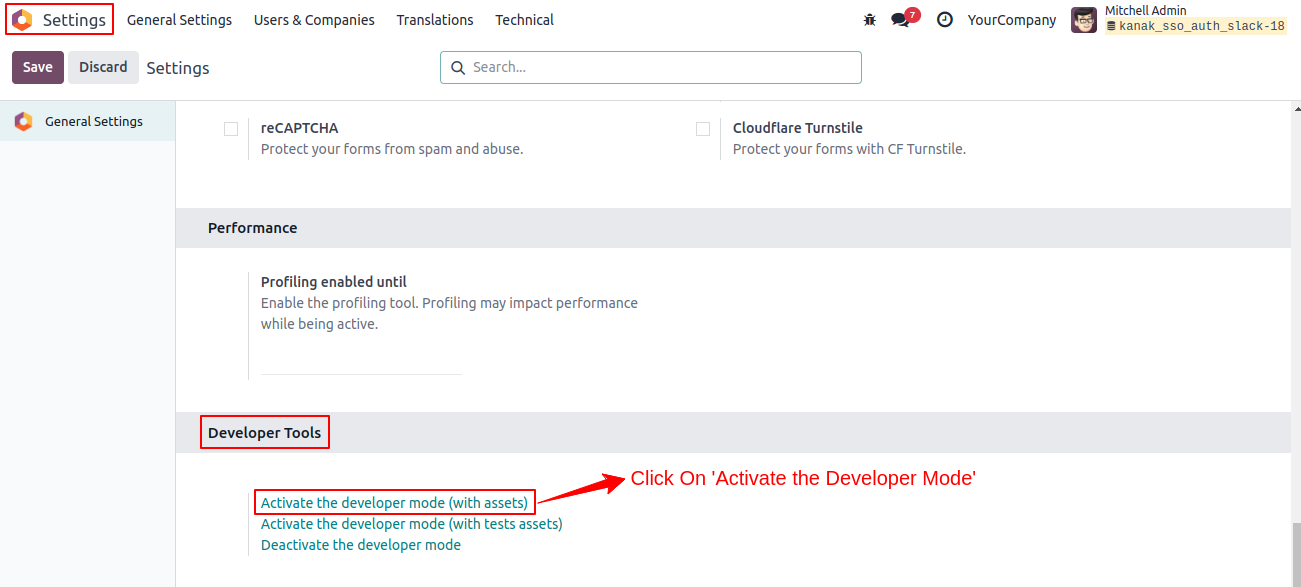Click the Settings breadcrumb title

(178, 68)
